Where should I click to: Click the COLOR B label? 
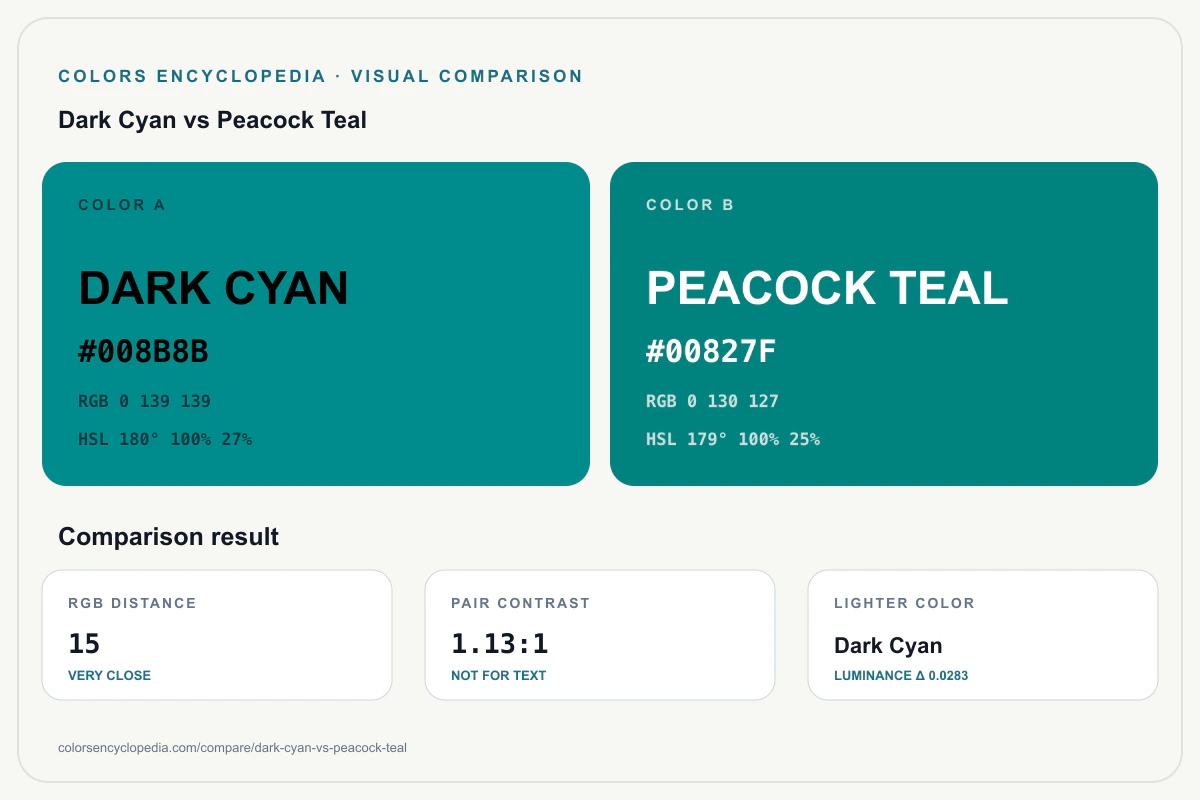690,205
